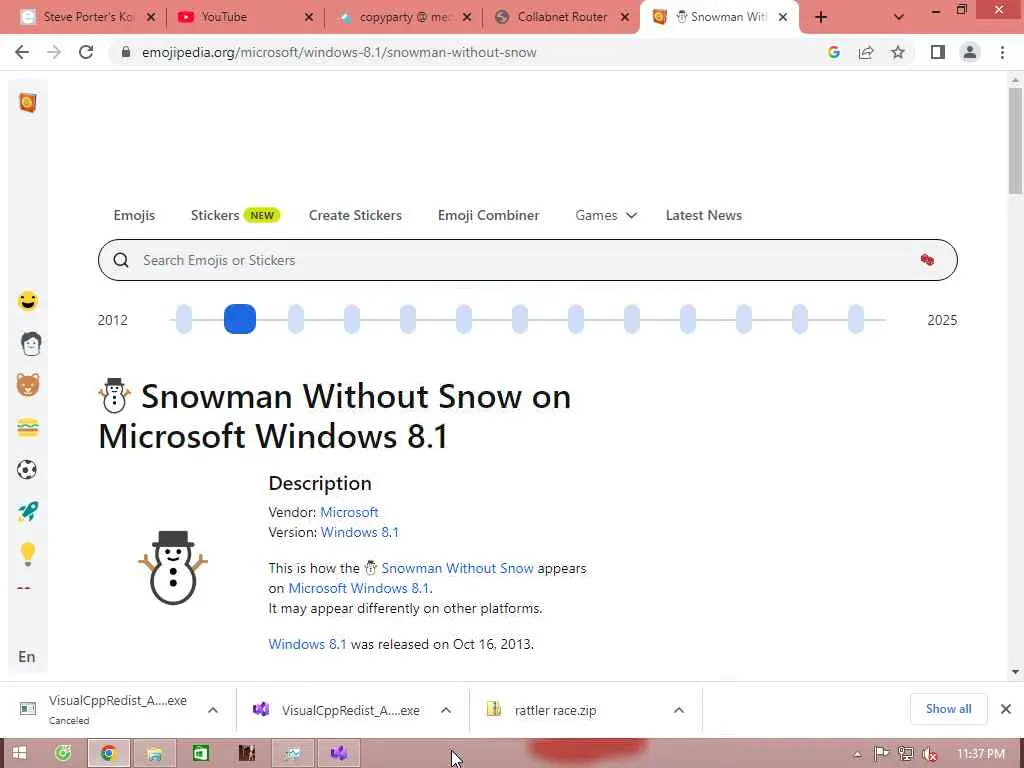Bookmark this page with the star icon

click(x=898, y=52)
